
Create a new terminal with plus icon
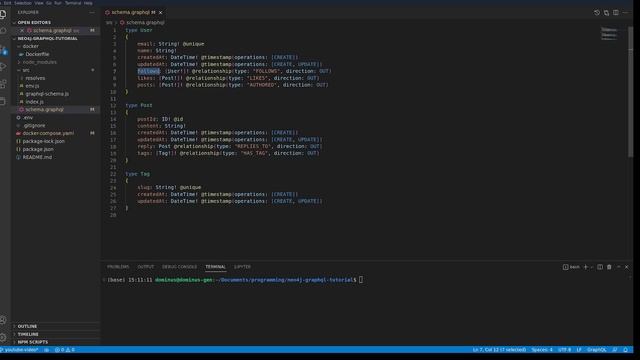tap(586, 267)
